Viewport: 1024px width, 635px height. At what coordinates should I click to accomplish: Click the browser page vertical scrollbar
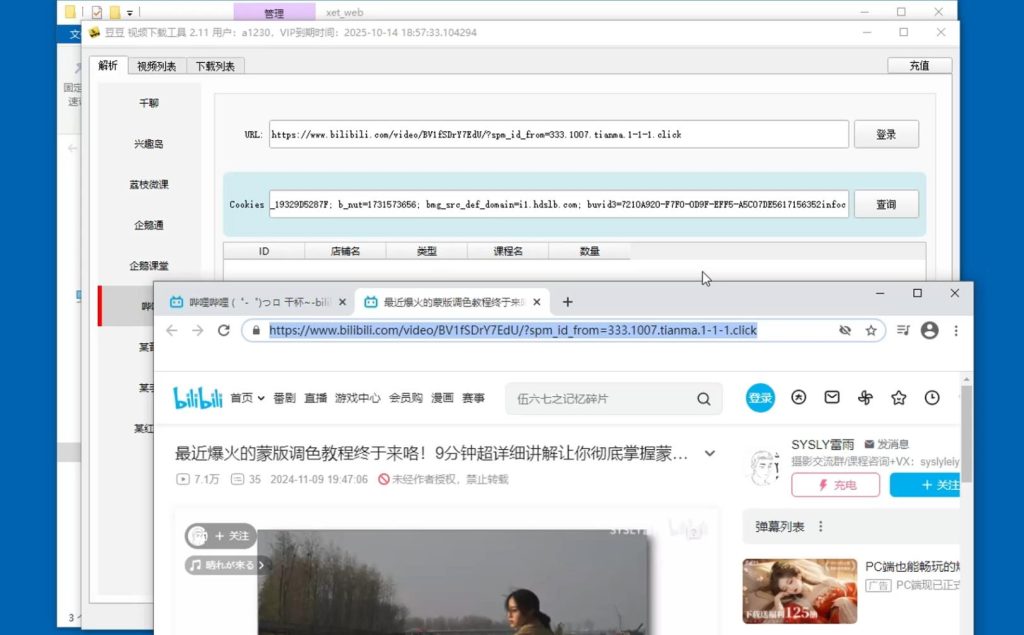point(967,434)
